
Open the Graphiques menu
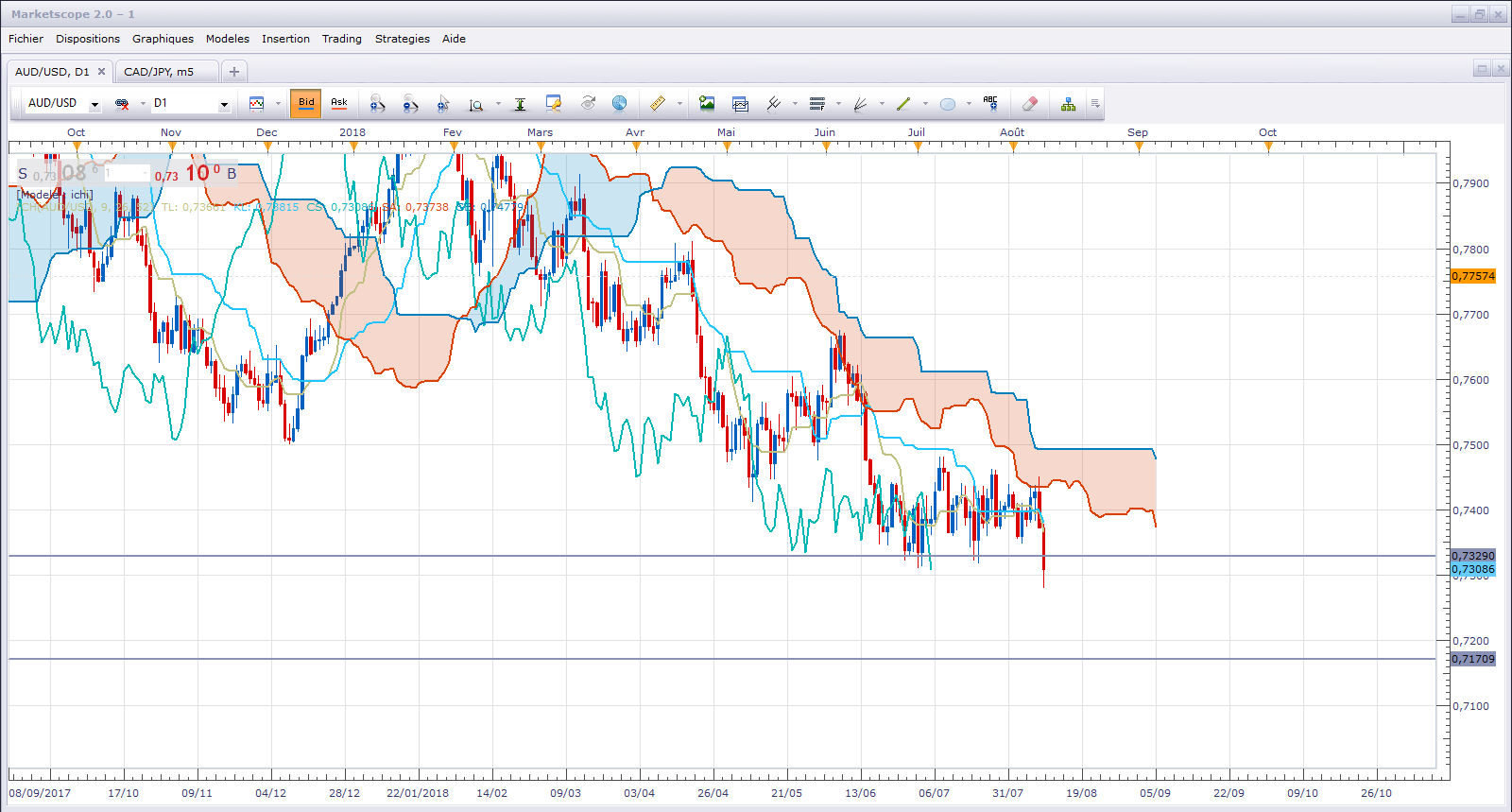pos(163,39)
